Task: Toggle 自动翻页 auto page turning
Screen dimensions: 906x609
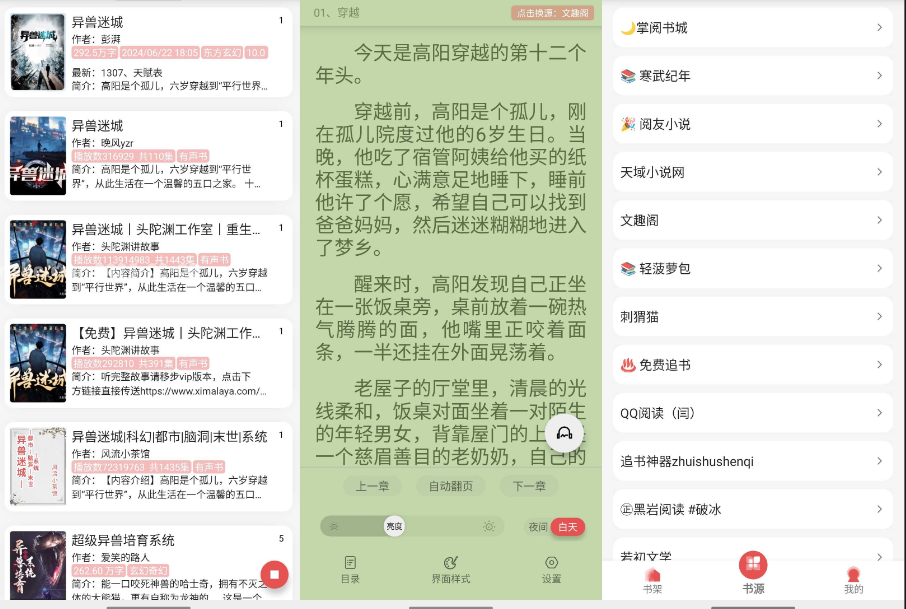Action: pyautogui.click(x=450, y=487)
